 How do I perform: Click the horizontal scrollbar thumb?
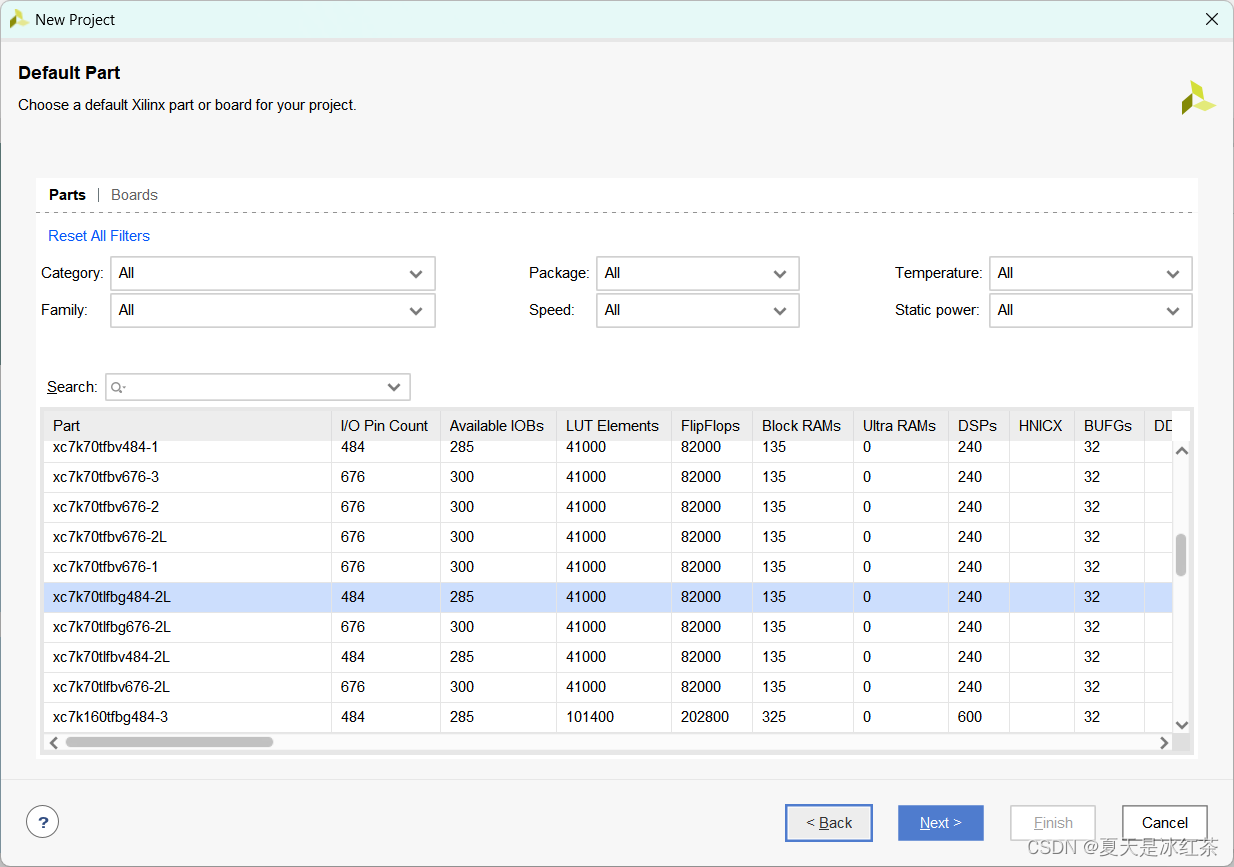click(169, 742)
